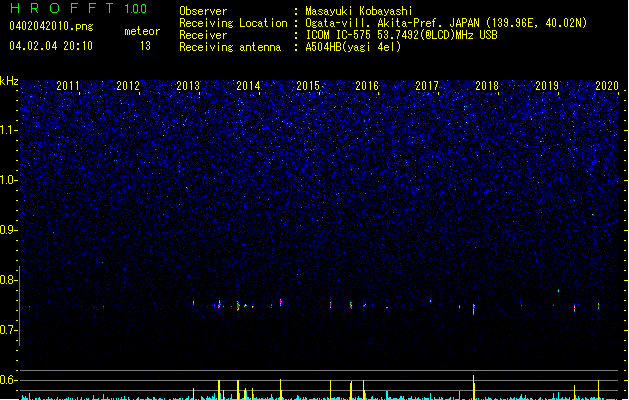Click the receiver ICOM IC-575 text
Image resolution: width=629 pixels, height=400 pixels.
401,35
